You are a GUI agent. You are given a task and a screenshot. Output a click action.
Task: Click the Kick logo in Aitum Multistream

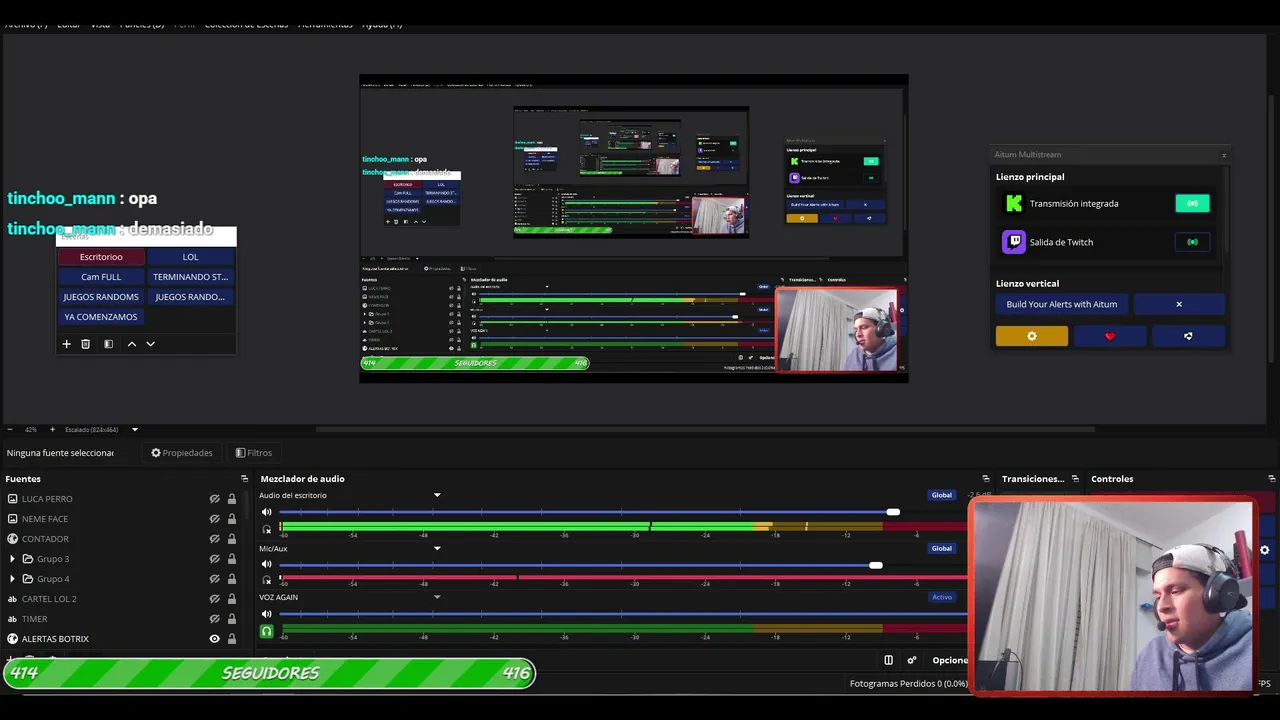coord(1014,204)
